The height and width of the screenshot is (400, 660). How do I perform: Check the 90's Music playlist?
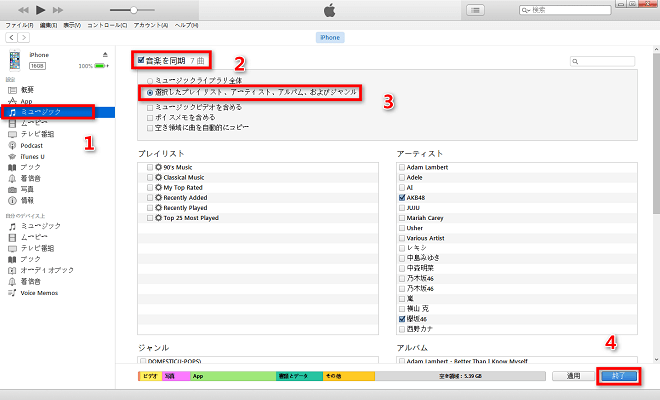click(x=150, y=167)
